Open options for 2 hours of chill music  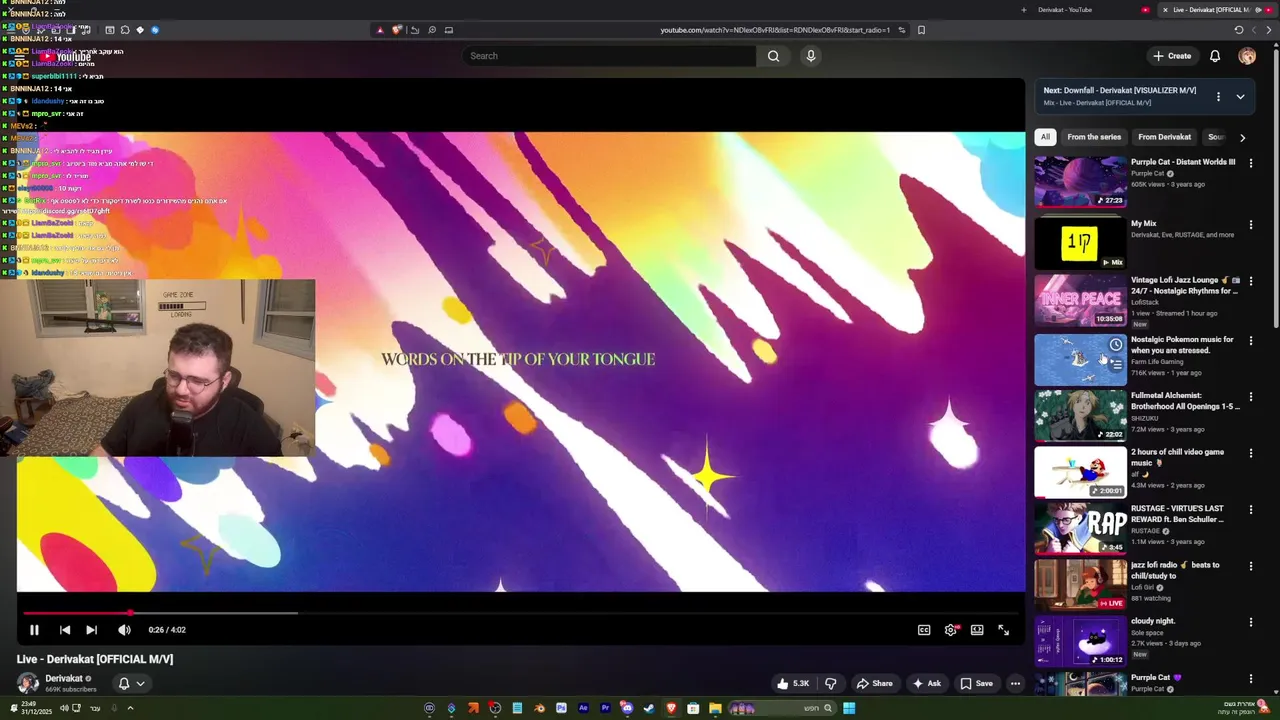(x=1250, y=453)
